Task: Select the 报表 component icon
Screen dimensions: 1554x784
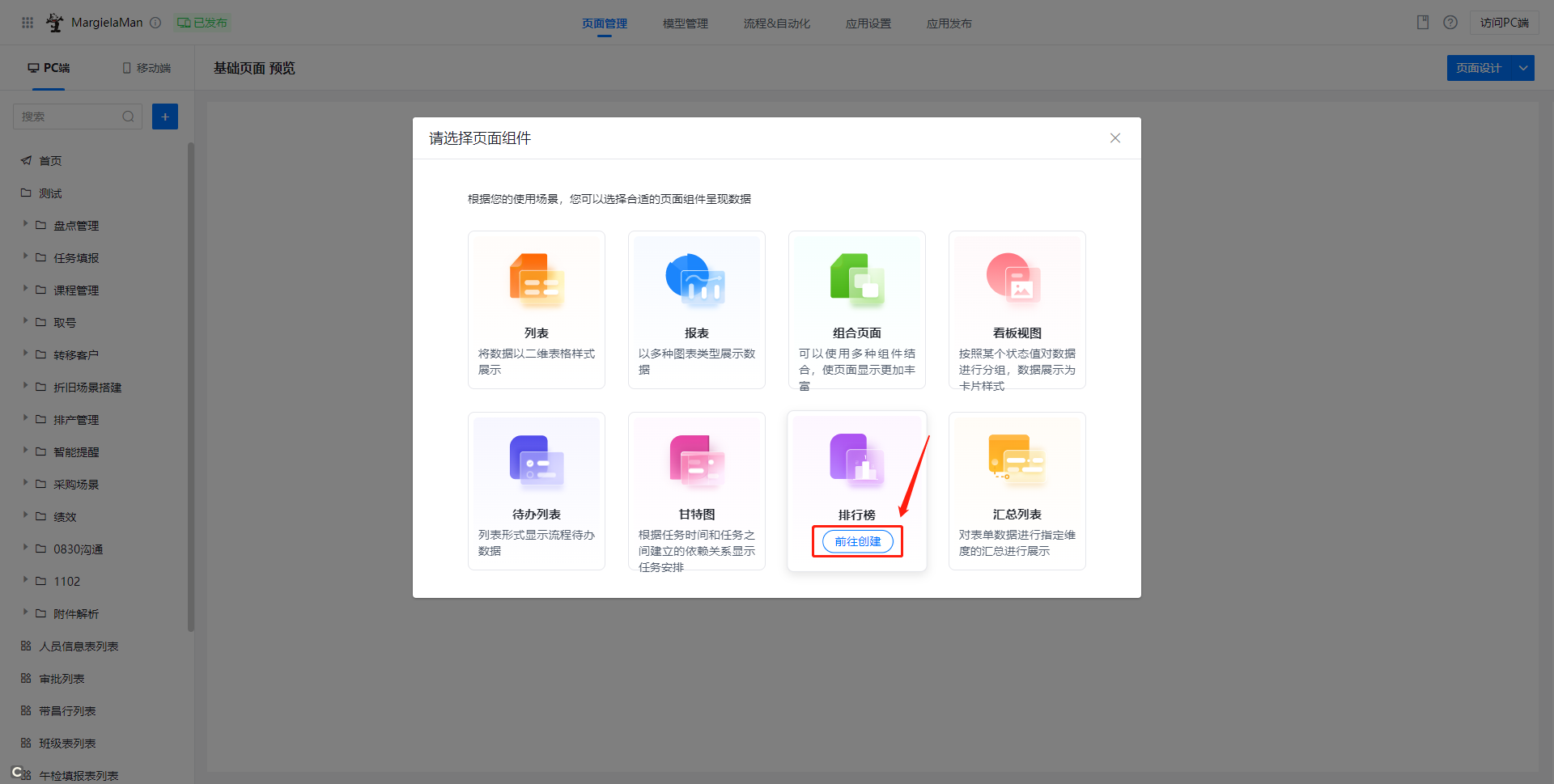Action: coord(696,280)
